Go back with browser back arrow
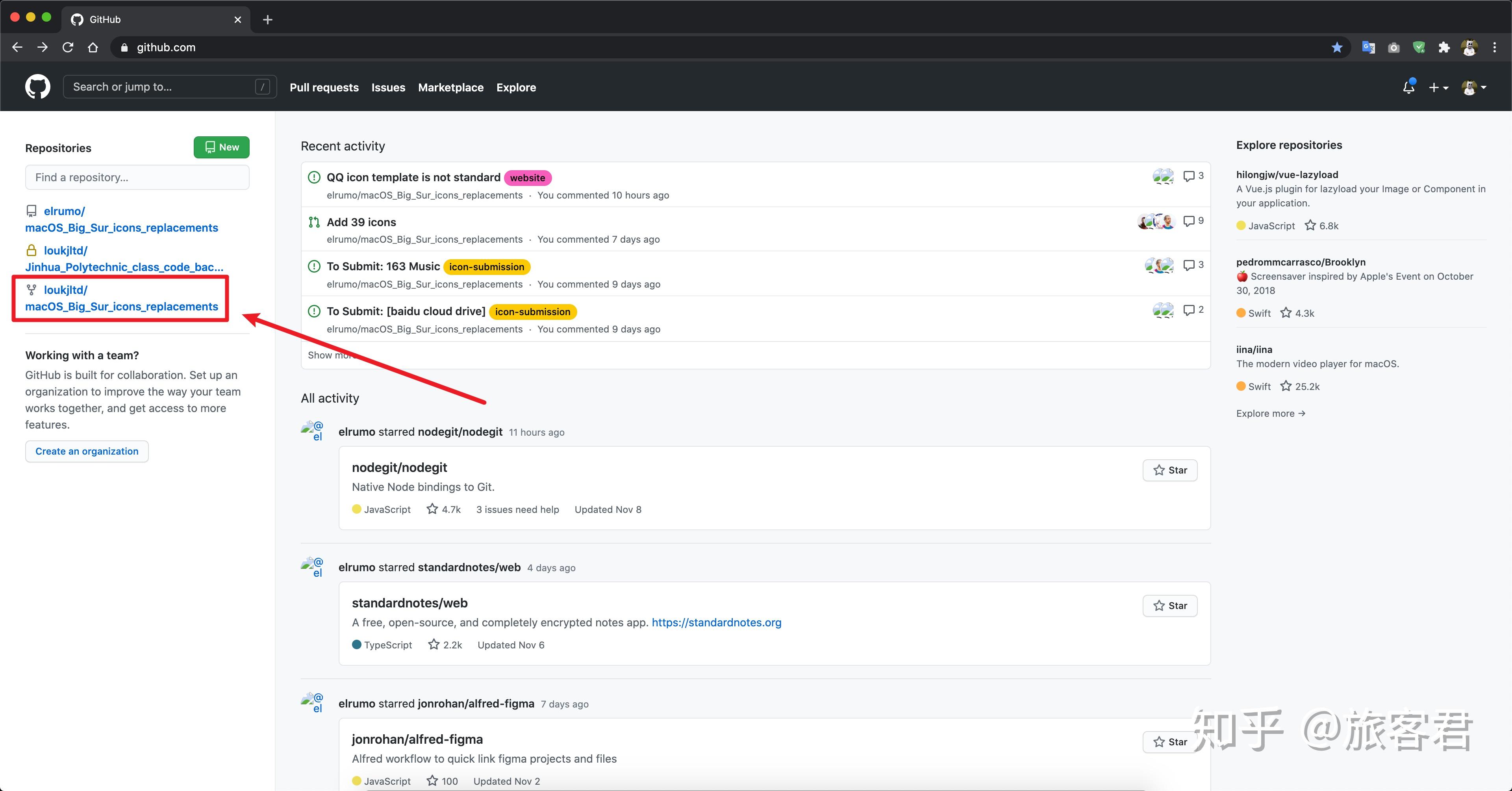The image size is (1512, 791). (18, 48)
